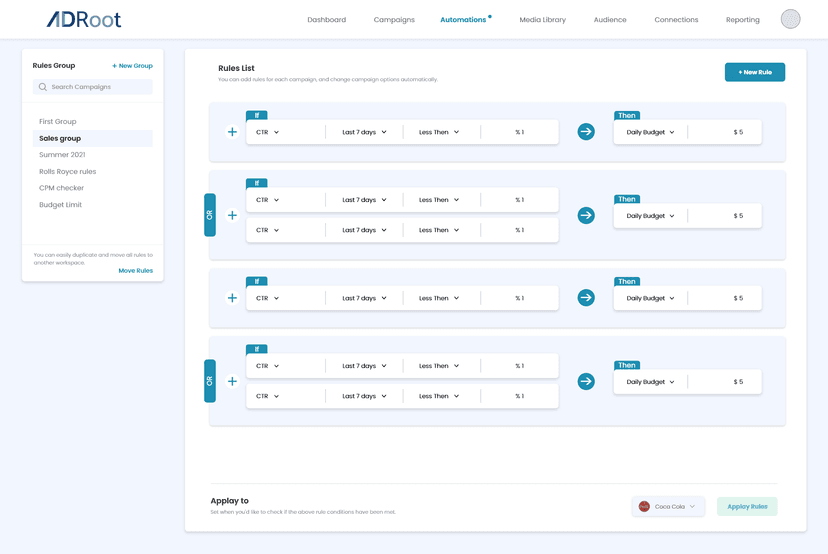The height and width of the screenshot is (554, 828).
Task: Open the Less Then dropdown in the third rule
Action: (439, 298)
